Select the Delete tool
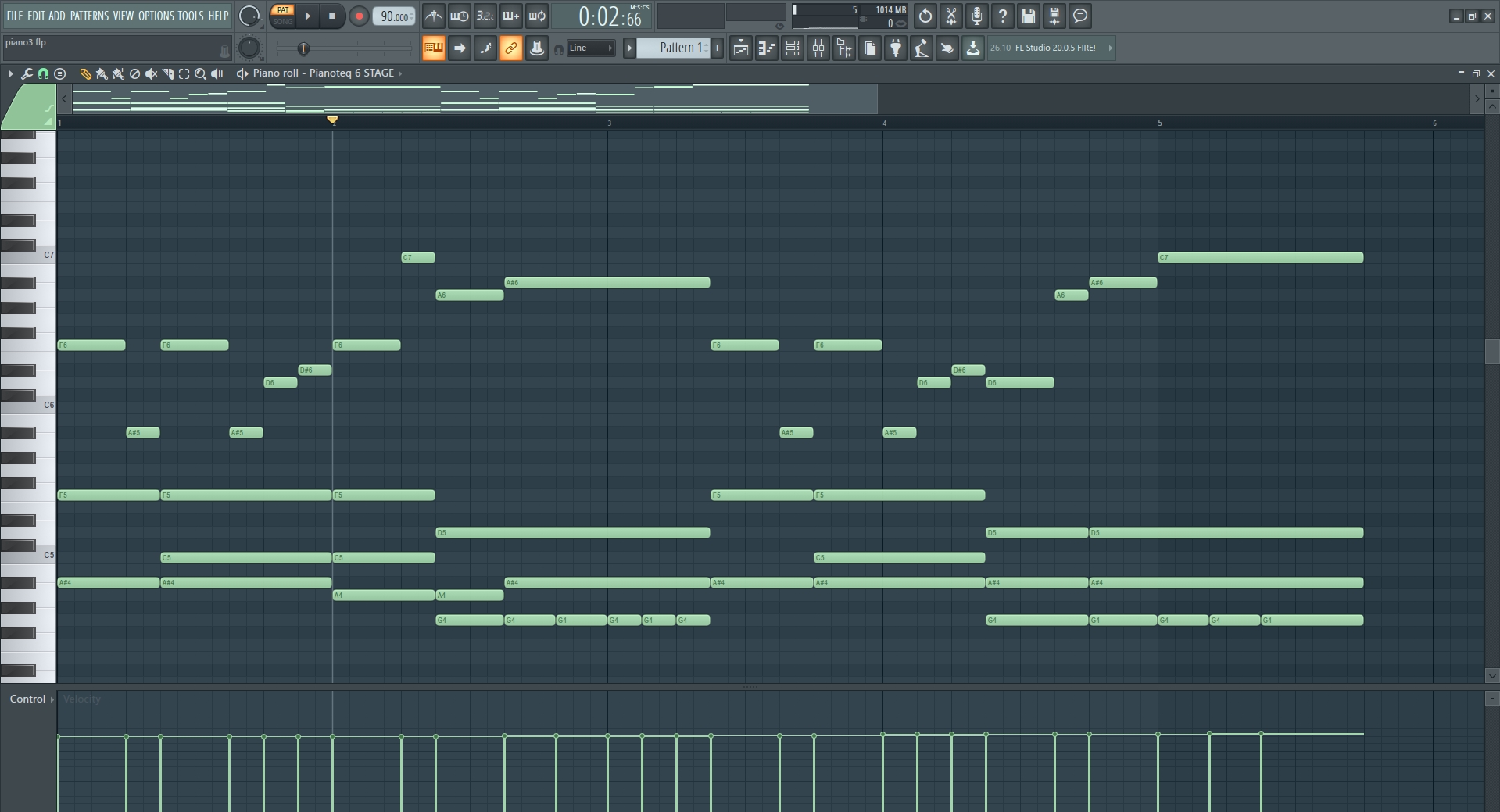The image size is (1500, 812). [134, 73]
